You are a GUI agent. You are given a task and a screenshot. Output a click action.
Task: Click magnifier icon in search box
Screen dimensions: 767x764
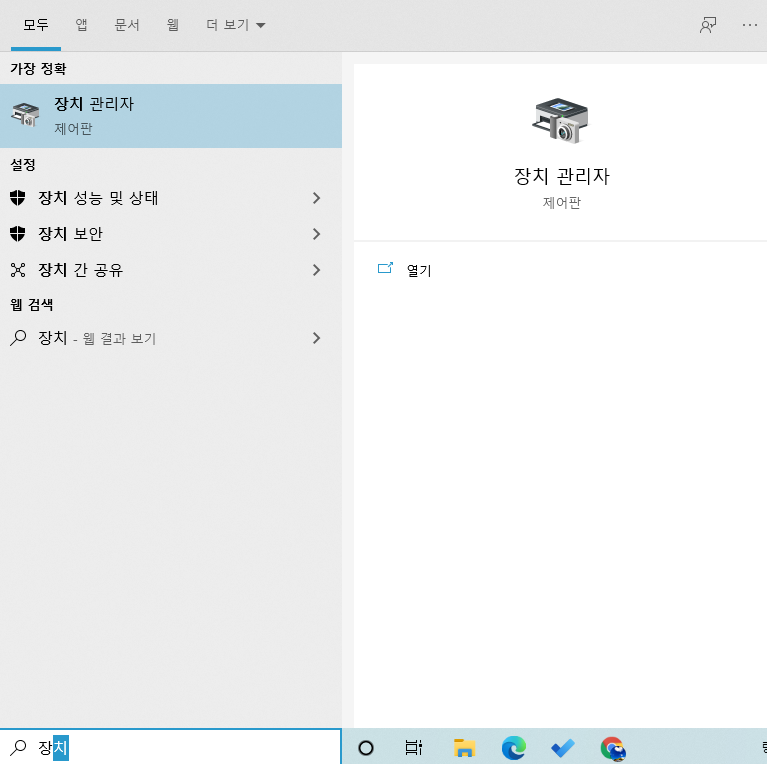click(18, 747)
